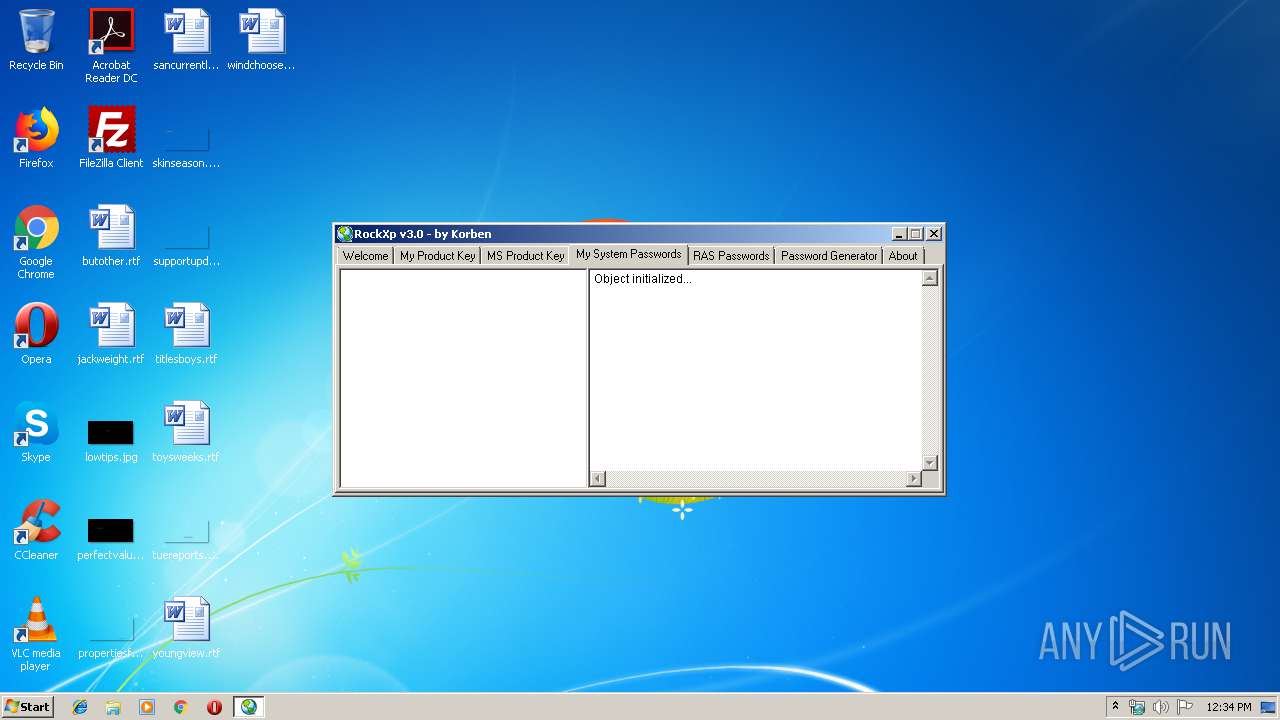Viewport: 1280px width, 720px height.
Task: Open the MS Product Key tab
Action: [525, 256]
